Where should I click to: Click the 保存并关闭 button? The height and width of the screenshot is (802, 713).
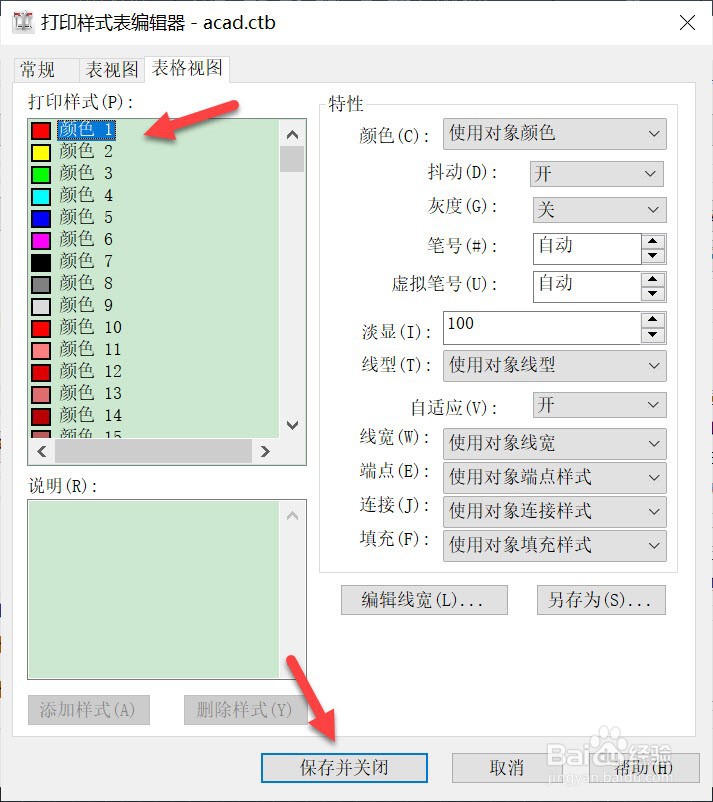coord(344,768)
